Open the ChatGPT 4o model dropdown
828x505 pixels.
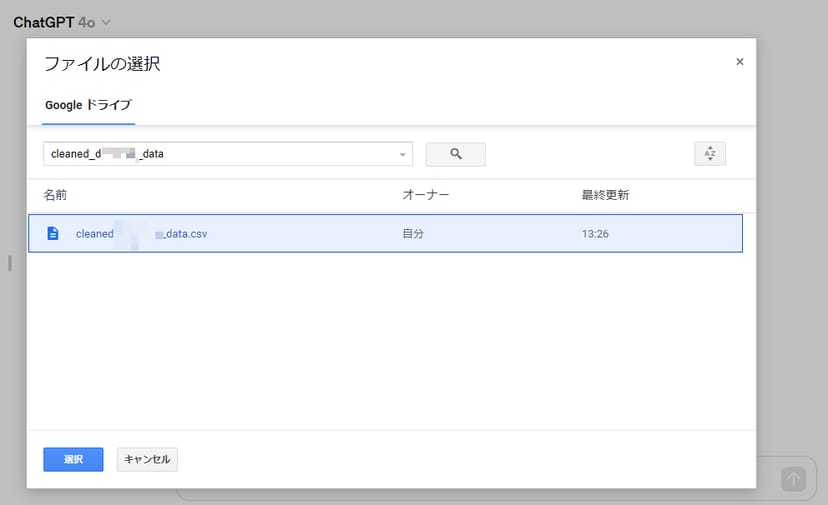pyautogui.click(x=105, y=22)
